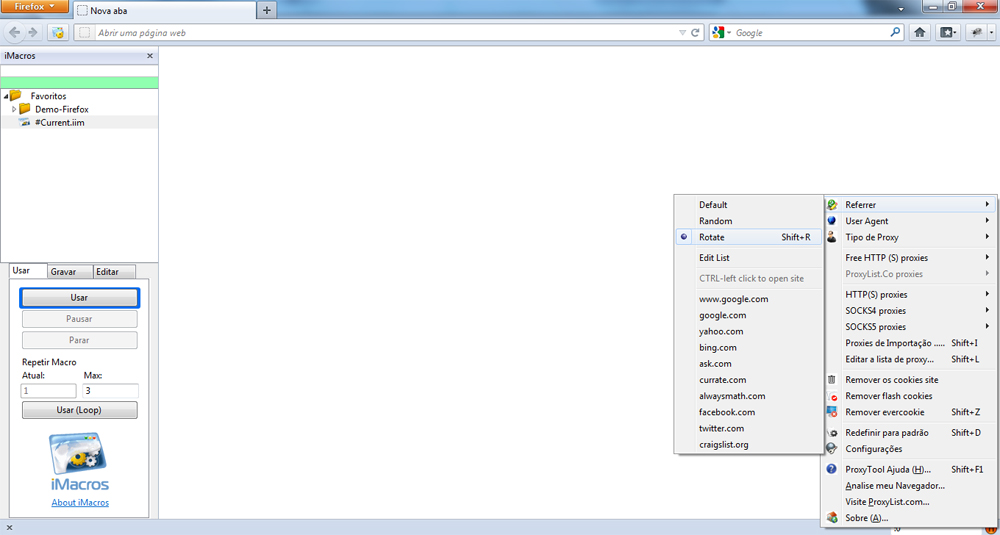Click the Usar play button

point(79,298)
